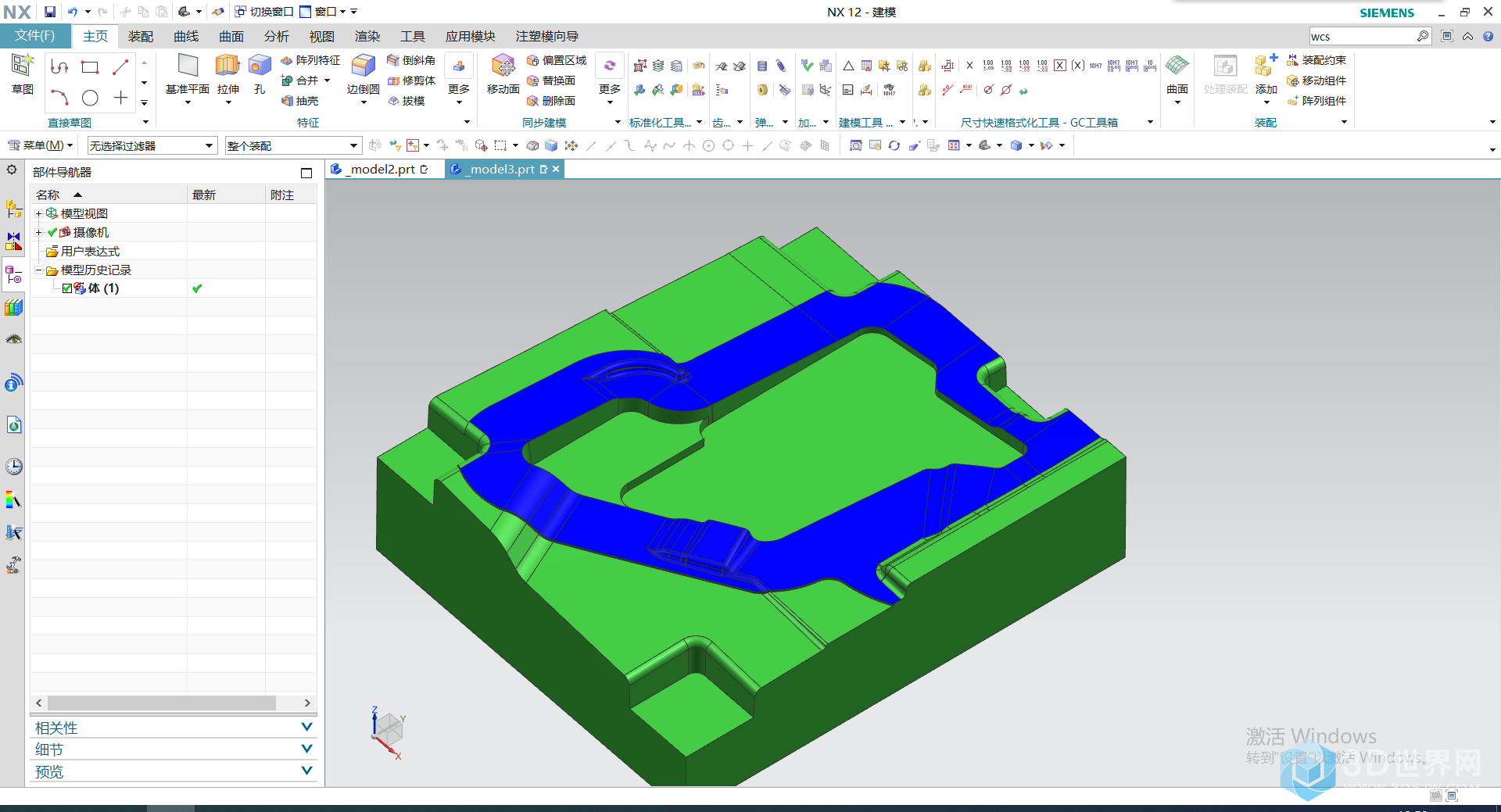Open the 菜单(M) menu button

coord(41,145)
